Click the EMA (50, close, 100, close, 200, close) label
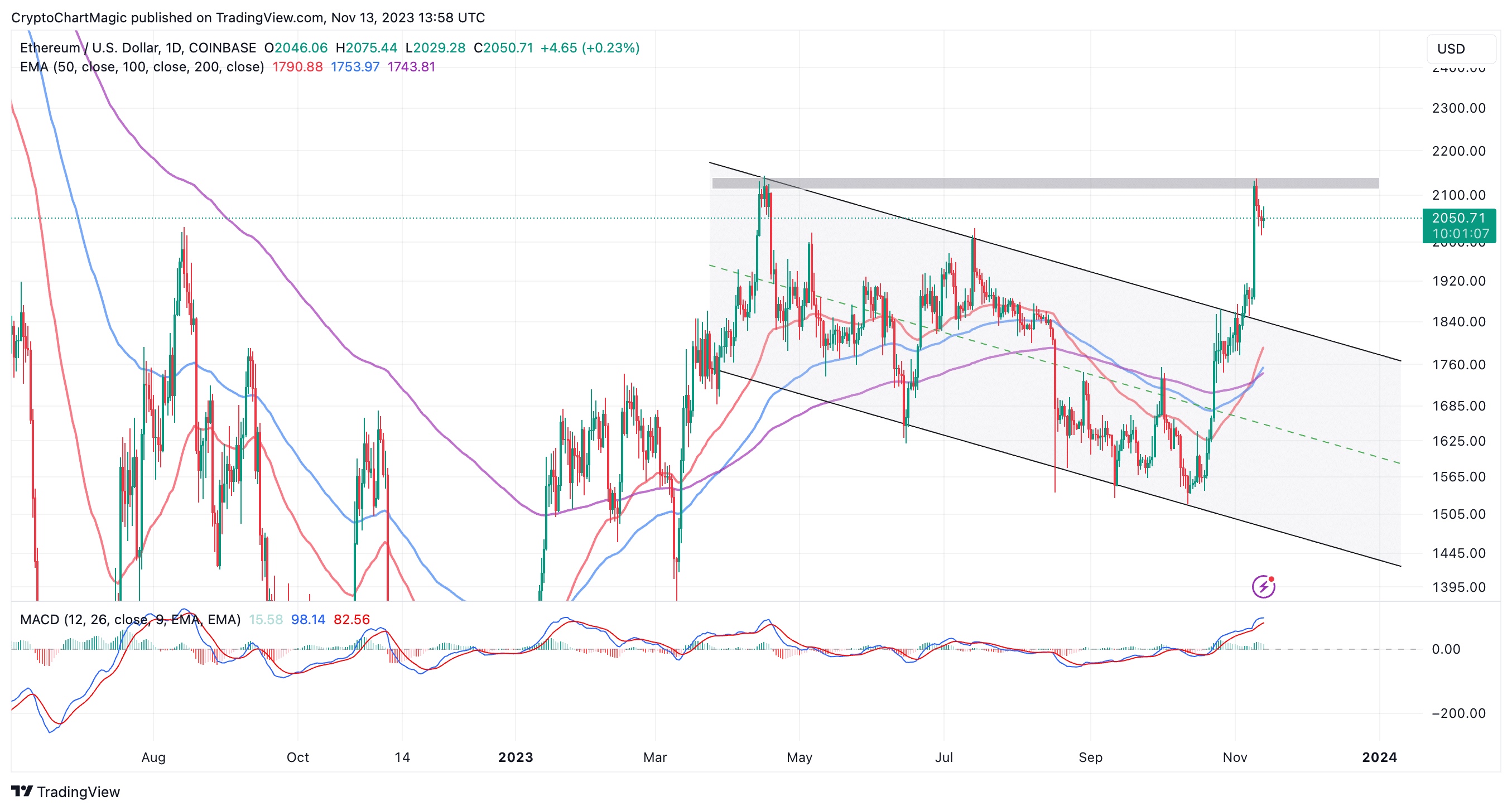 point(142,67)
